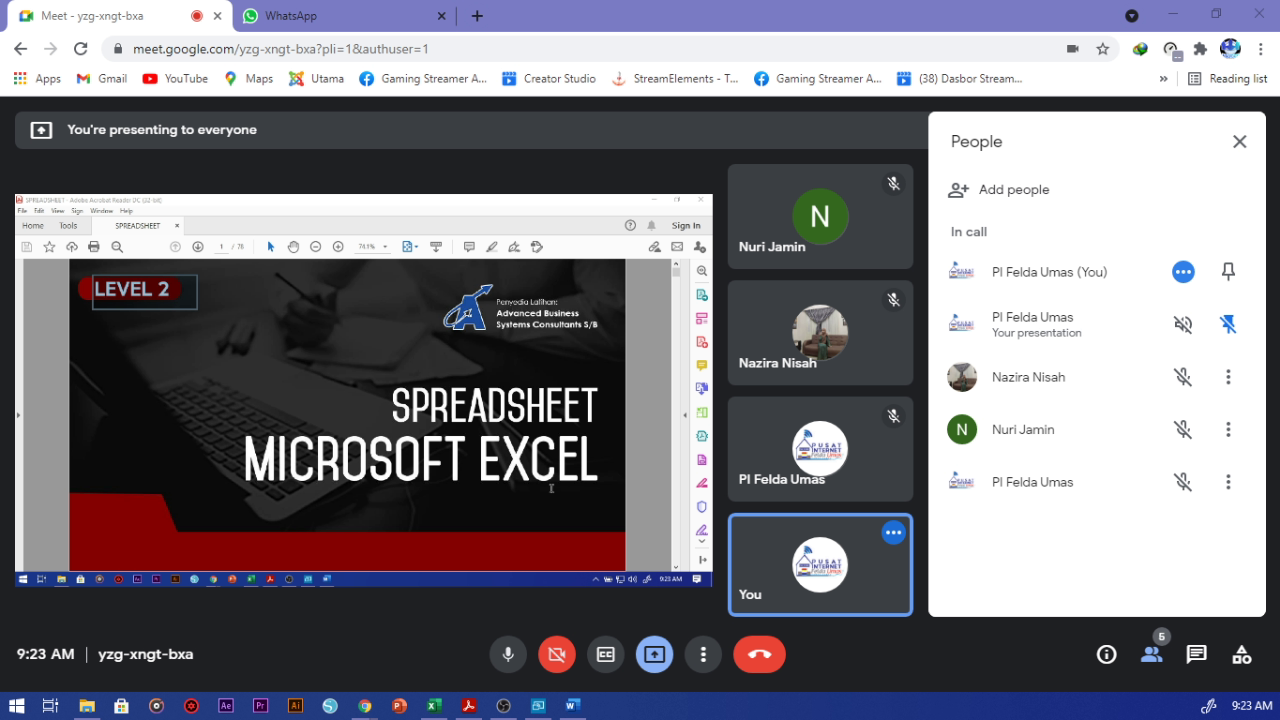
Task: Pin PI Felda Umas (You) to screen
Action: (1228, 272)
